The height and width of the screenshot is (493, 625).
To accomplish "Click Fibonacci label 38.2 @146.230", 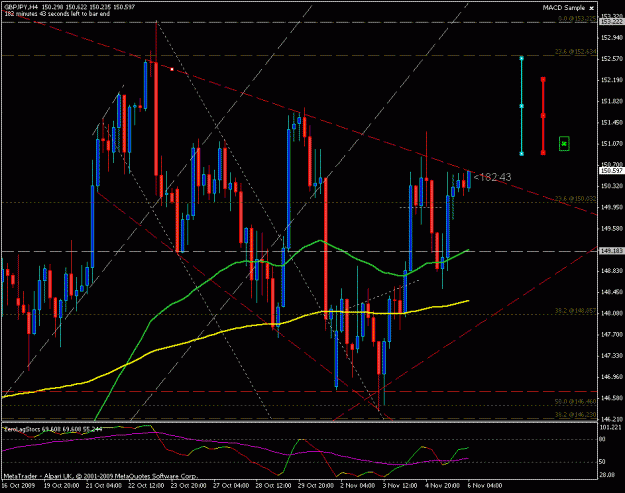I will tap(576, 414).
